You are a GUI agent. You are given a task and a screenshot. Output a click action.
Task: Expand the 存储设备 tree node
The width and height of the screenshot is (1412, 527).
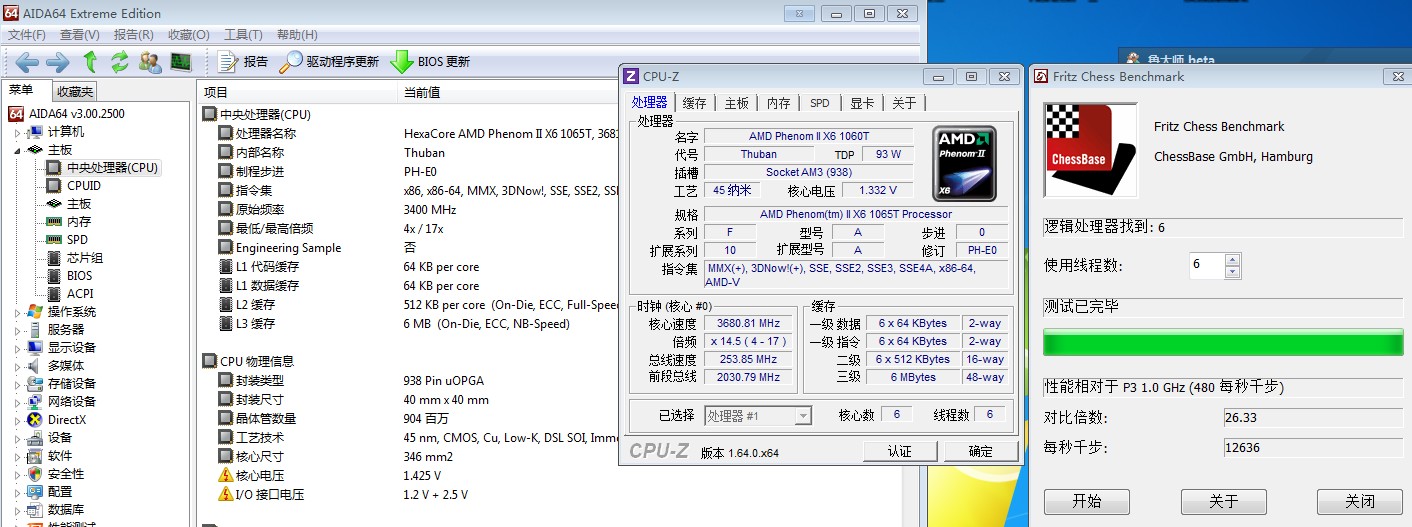point(17,384)
